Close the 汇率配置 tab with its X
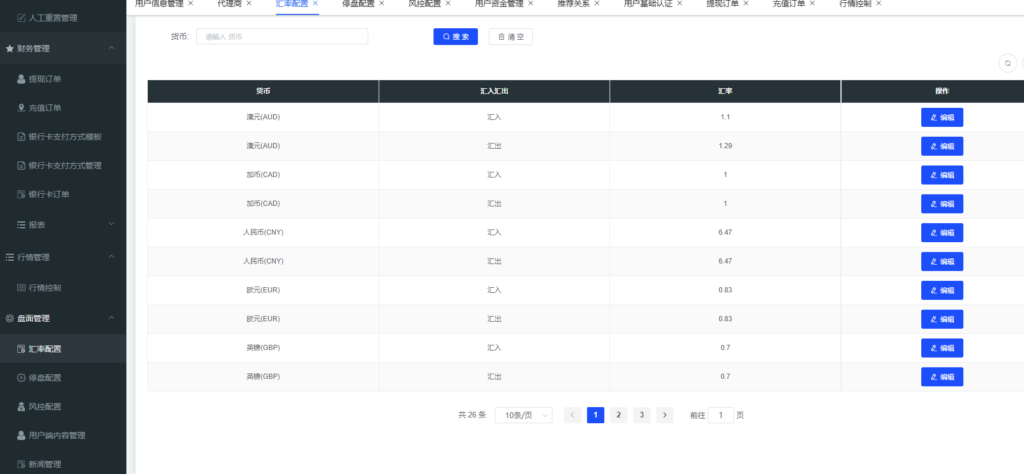Viewport: 1024px width, 474px height. (x=315, y=3)
